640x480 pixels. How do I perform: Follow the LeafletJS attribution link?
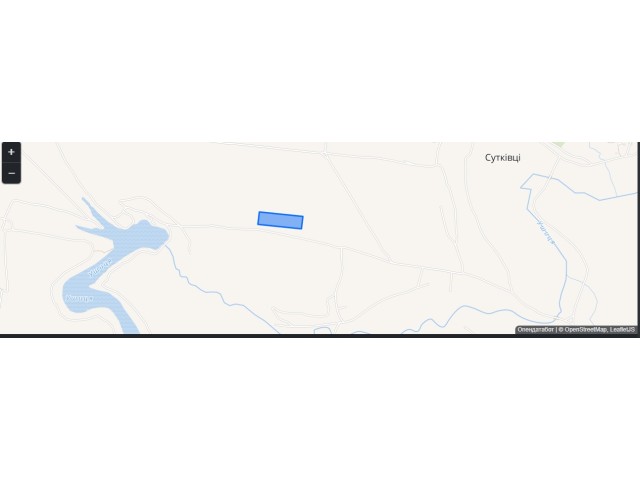(622, 329)
